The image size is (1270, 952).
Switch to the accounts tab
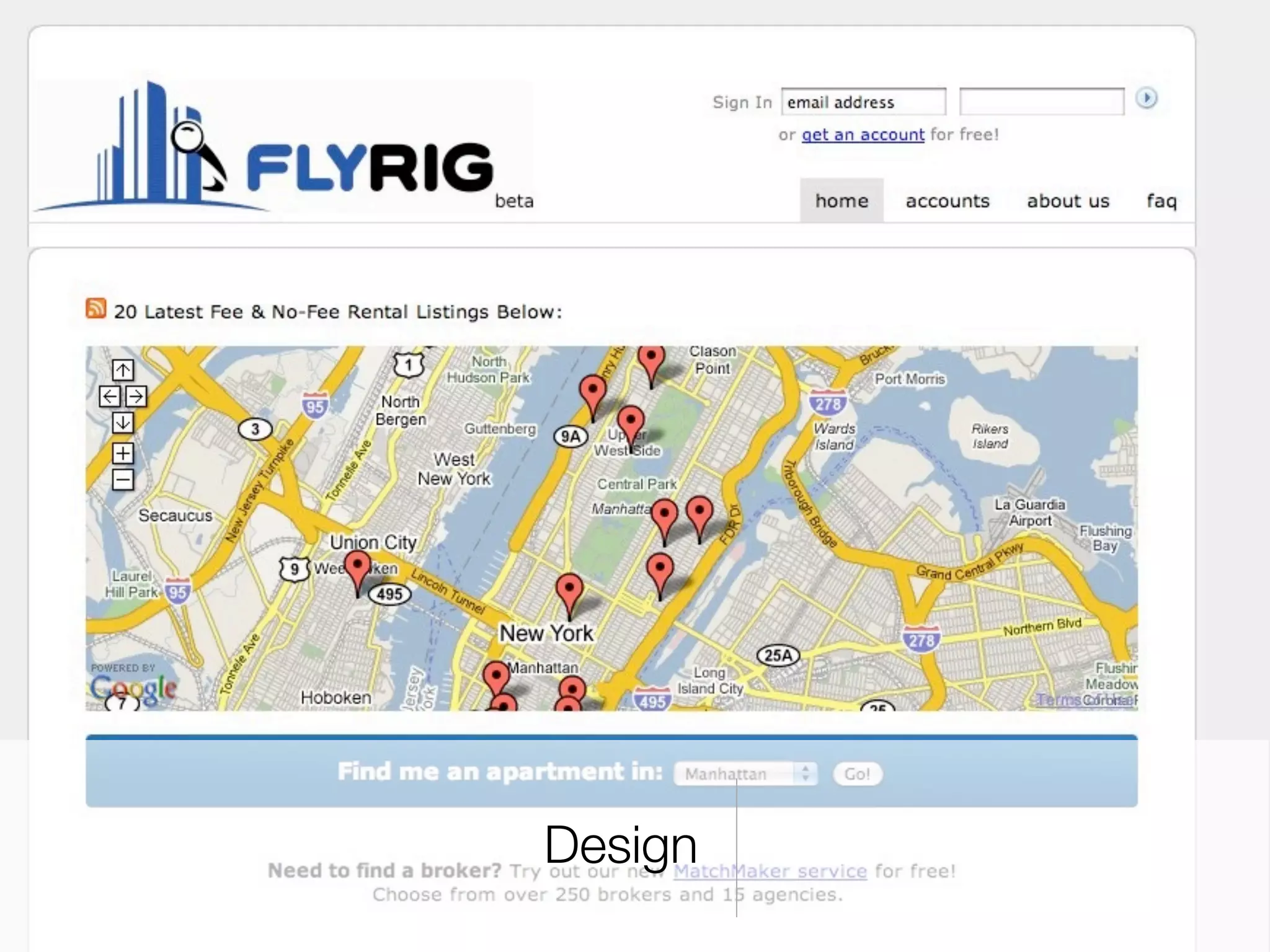pyautogui.click(x=947, y=201)
